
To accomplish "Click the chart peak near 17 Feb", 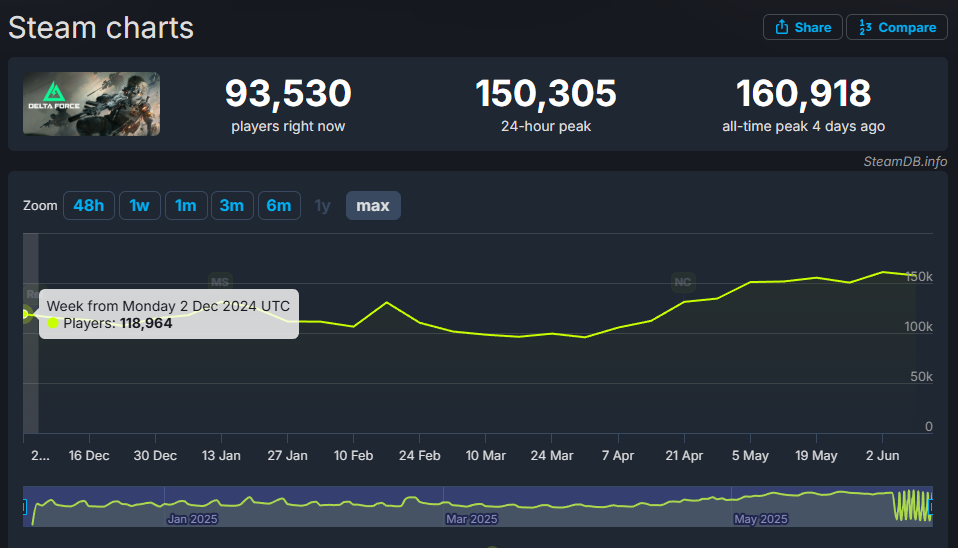I will (386, 302).
